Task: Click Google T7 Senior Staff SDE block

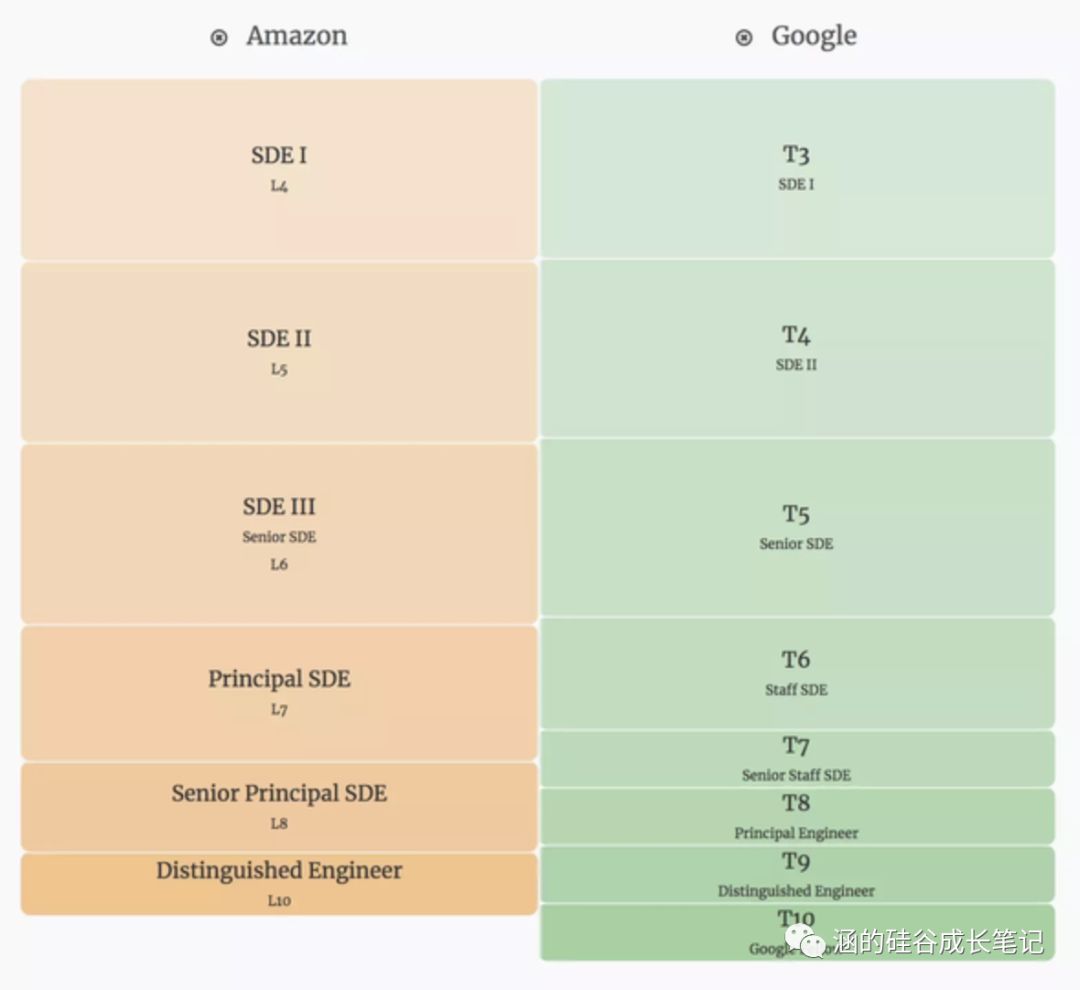Action: pyautogui.click(x=797, y=759)
